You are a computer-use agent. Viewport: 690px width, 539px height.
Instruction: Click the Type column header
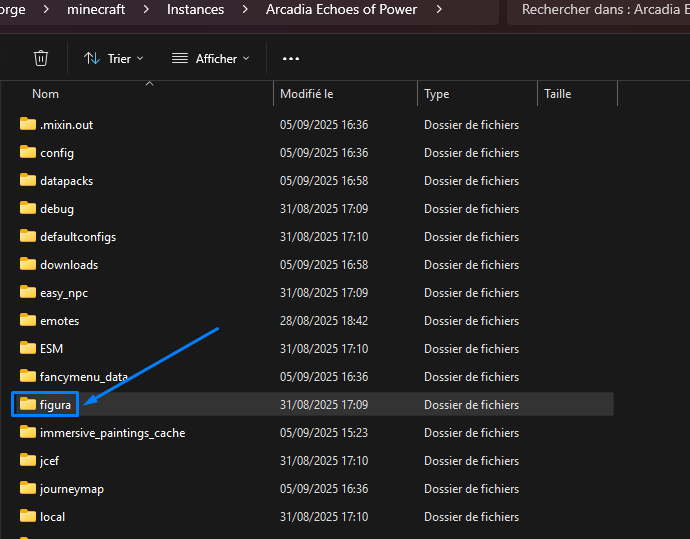[x=437, y=94]
